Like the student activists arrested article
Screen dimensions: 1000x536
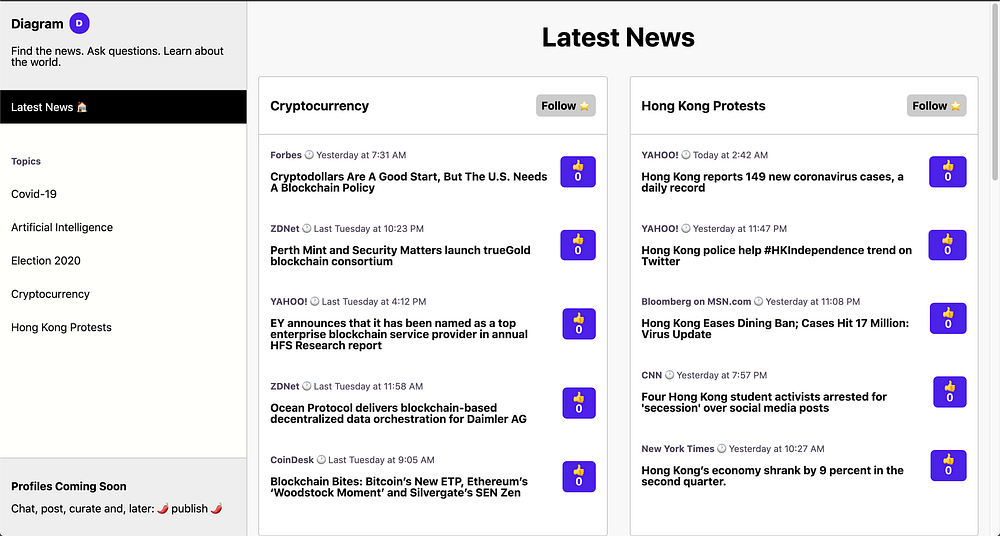coord(950,392)
